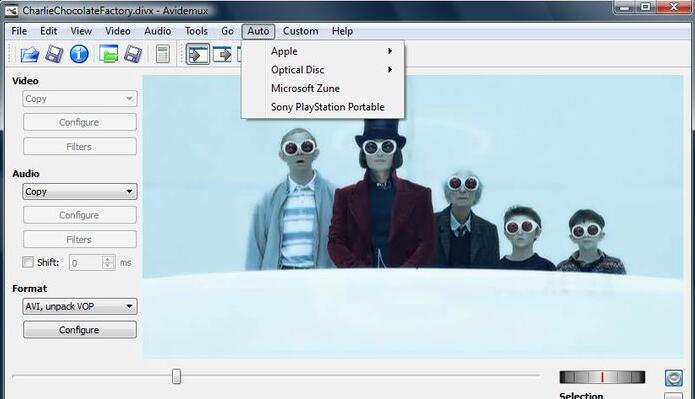Click the jog shuttle wheel control
695x399 pixels.
point(602,377)
